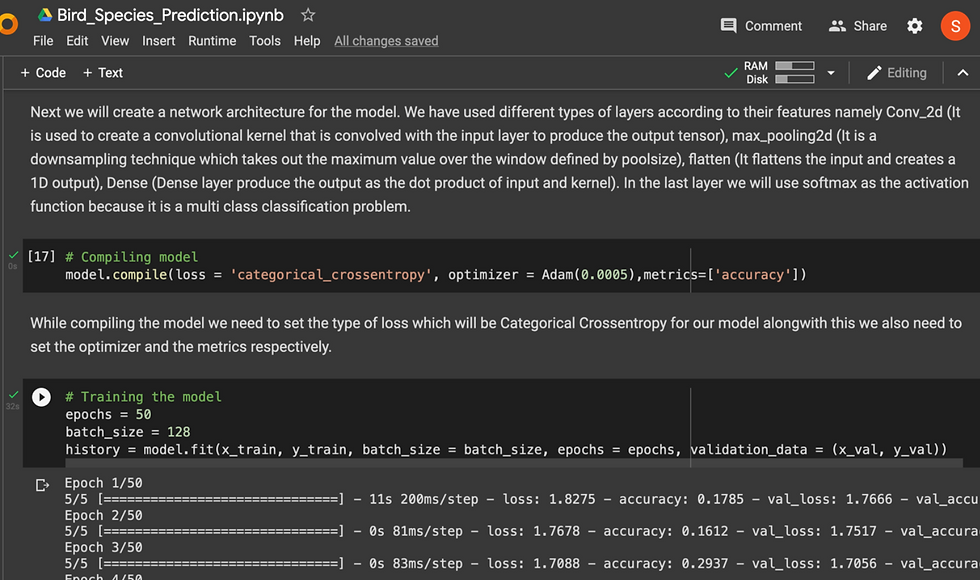Add a new Code cell
This screenshot has height=580, width=980.
43,72
